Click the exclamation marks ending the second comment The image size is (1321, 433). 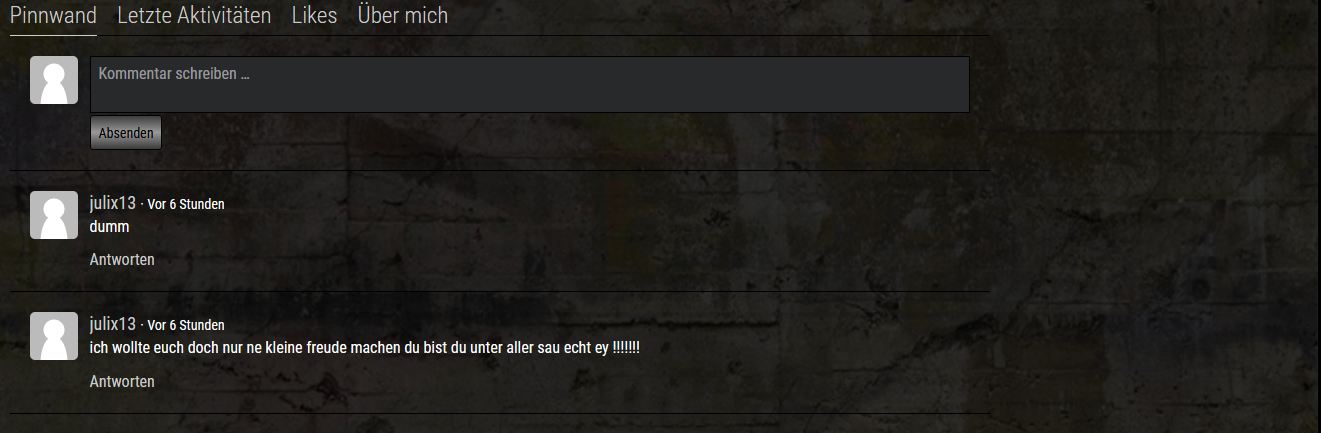626,348
